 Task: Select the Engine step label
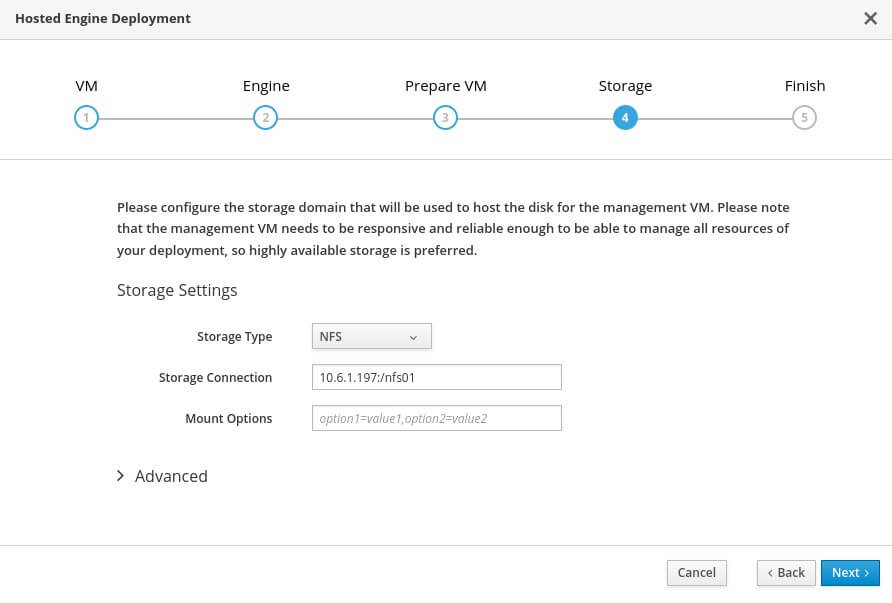click(266, 86)
